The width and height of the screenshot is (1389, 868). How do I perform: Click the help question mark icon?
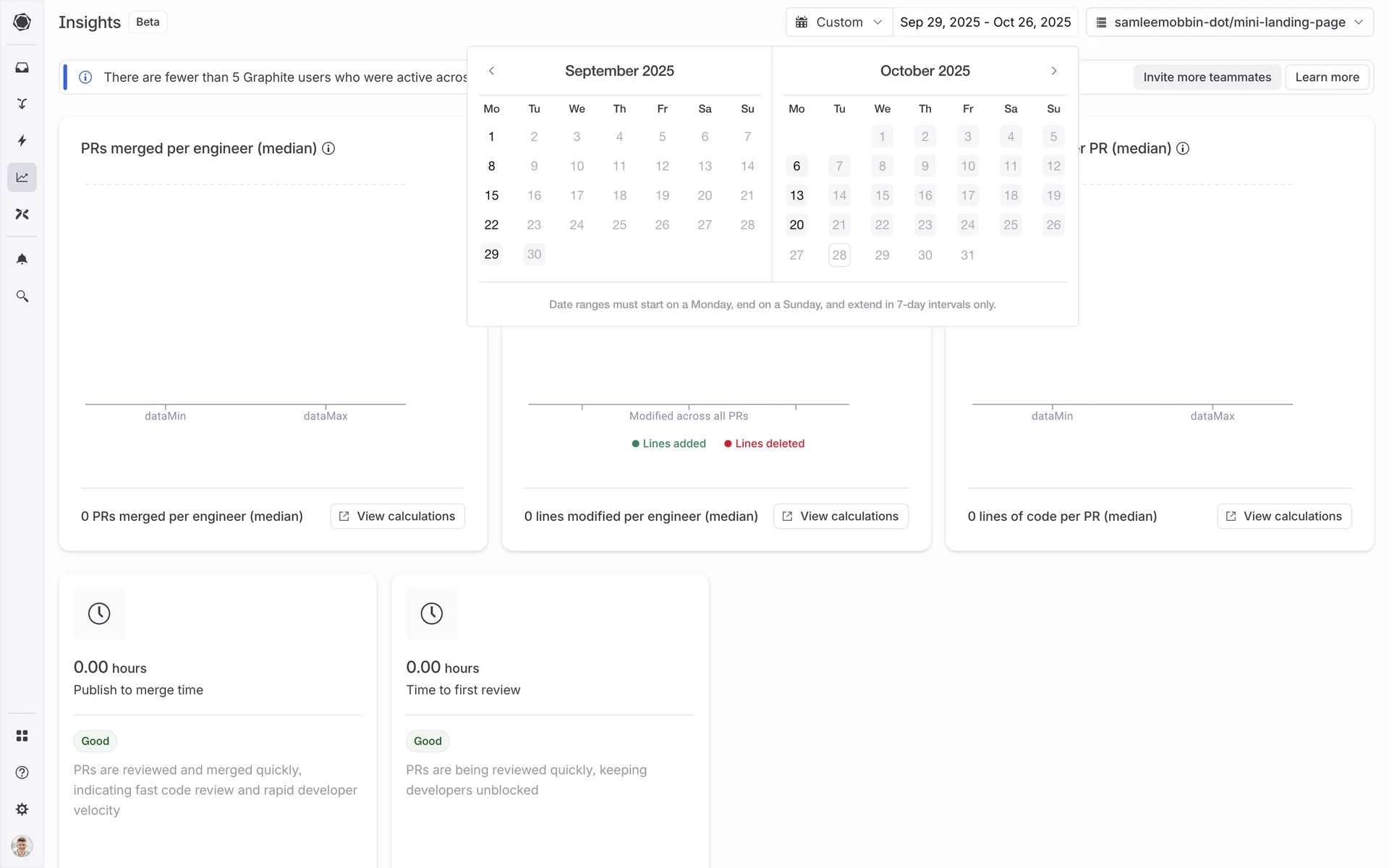click(22, 773)
